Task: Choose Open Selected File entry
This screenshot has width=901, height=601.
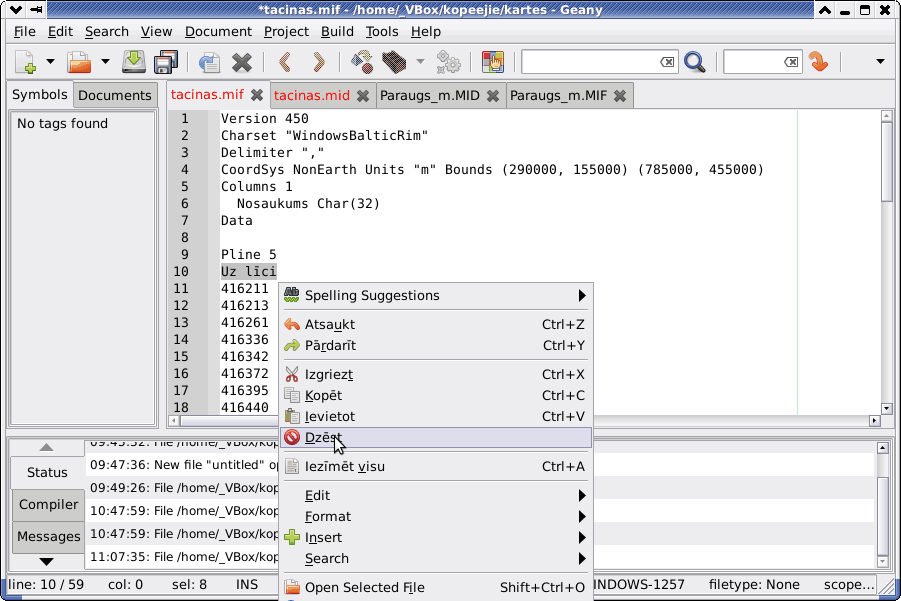Action: point(436,587)
